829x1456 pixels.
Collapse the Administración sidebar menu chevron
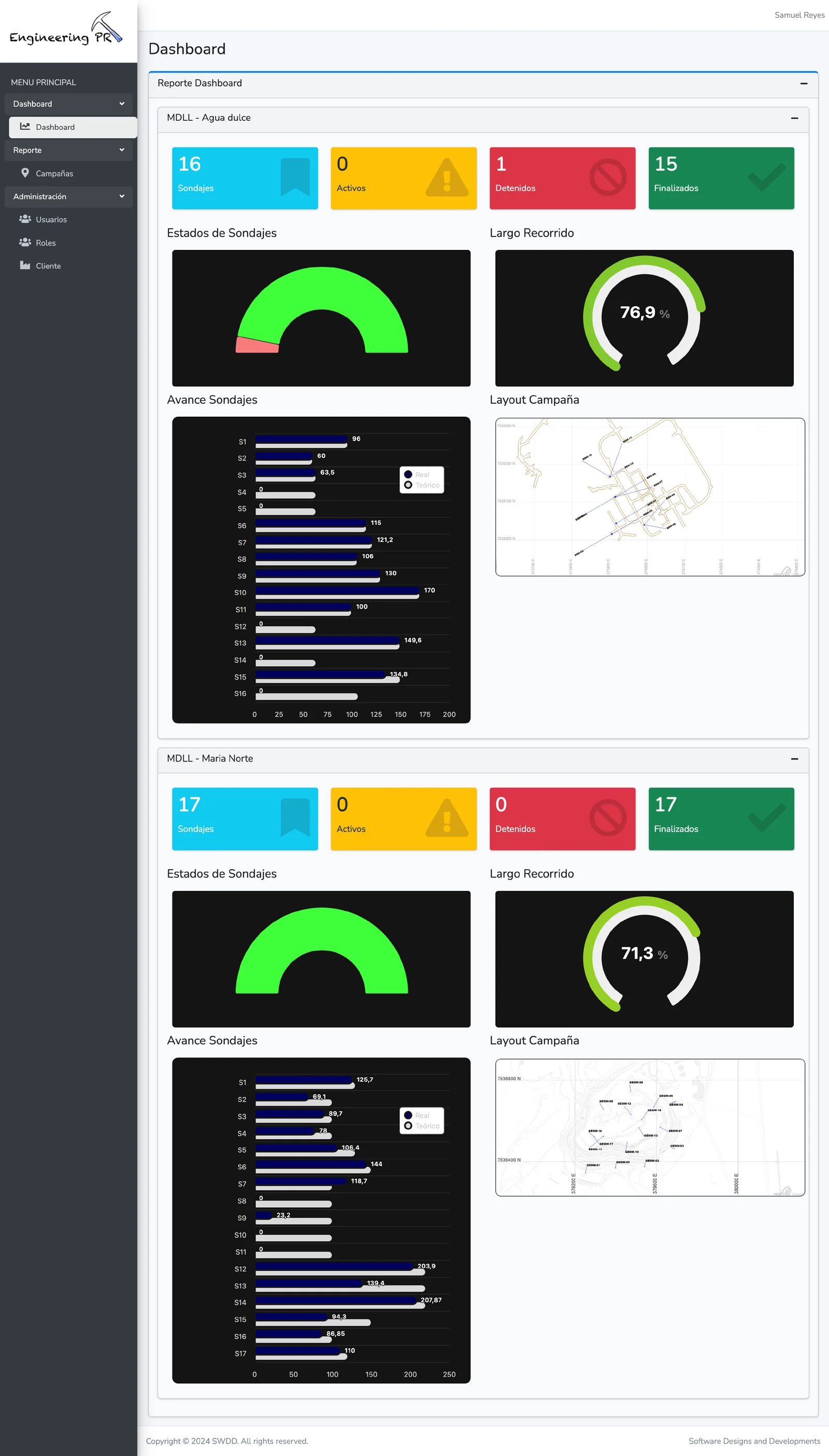point(122,196)
